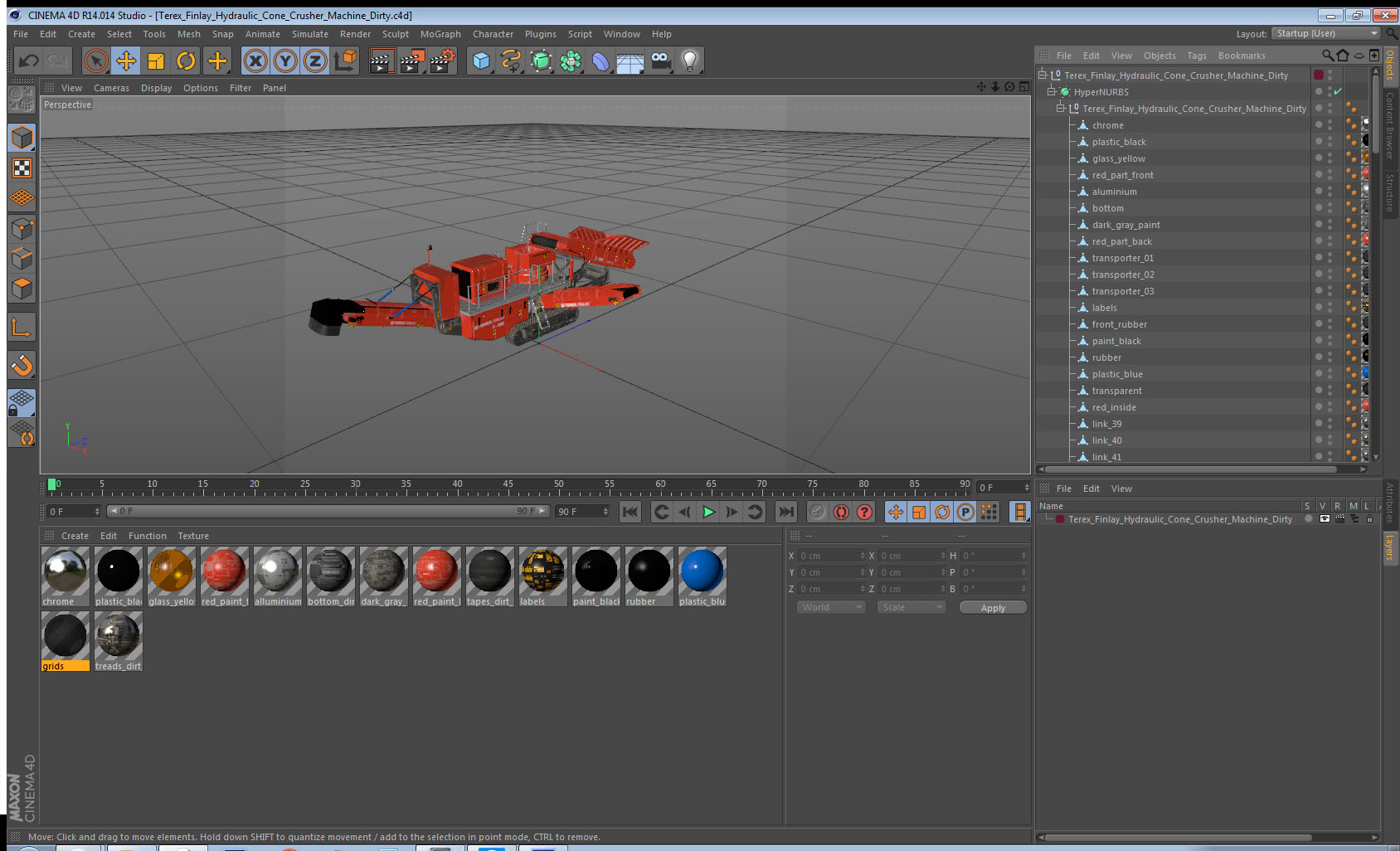Open the World coordinate dropdown

point(831,607)
